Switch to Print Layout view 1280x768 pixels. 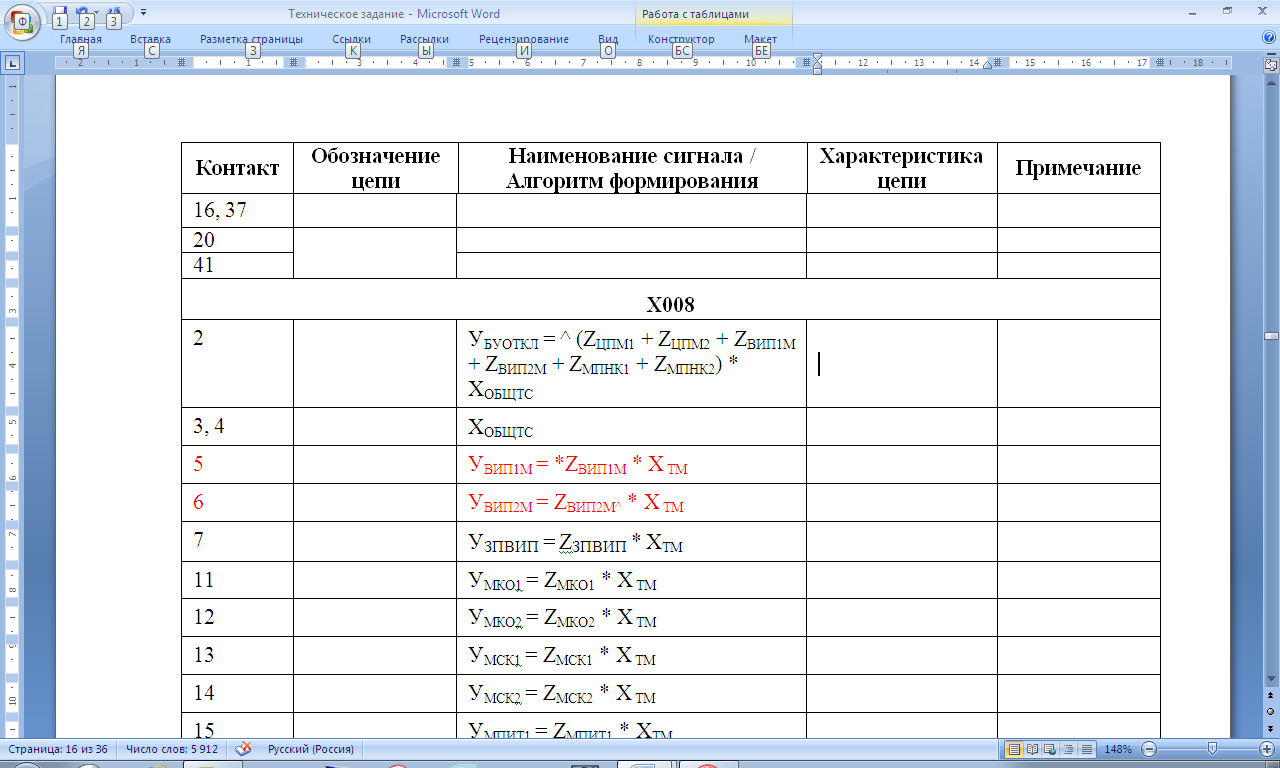[x=1013, y=749]
